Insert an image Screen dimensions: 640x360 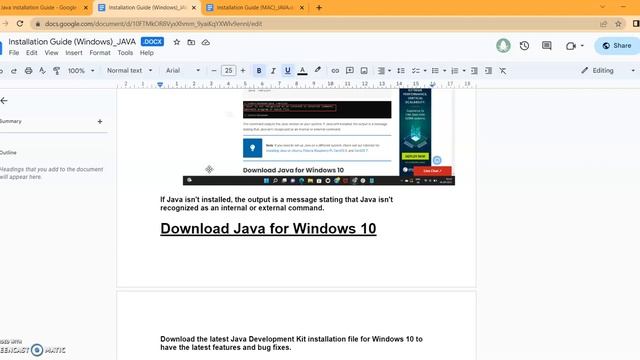[x=364, y=71]
